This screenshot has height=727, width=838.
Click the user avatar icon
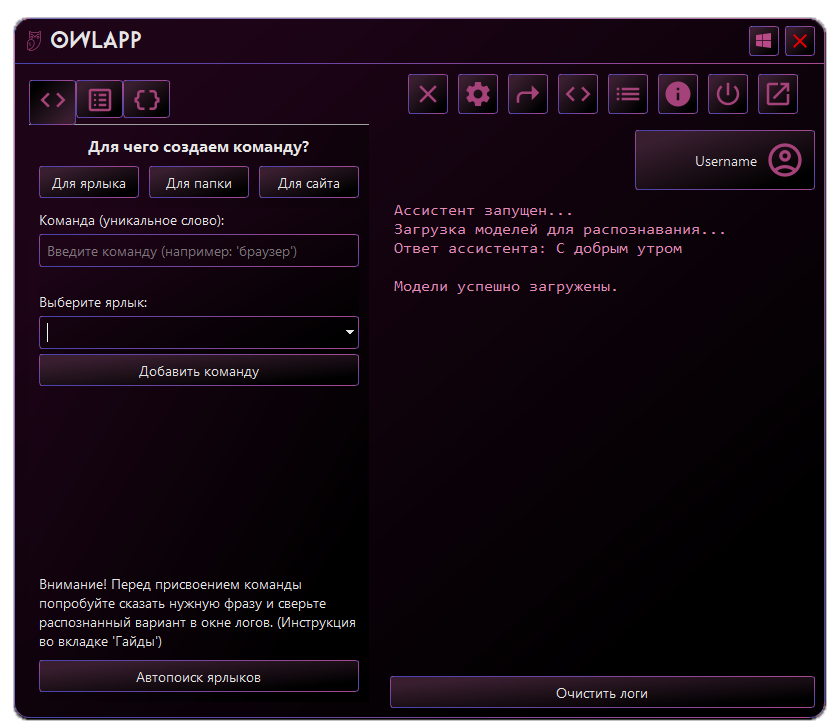pyautogui.click(x=785, y=161)
